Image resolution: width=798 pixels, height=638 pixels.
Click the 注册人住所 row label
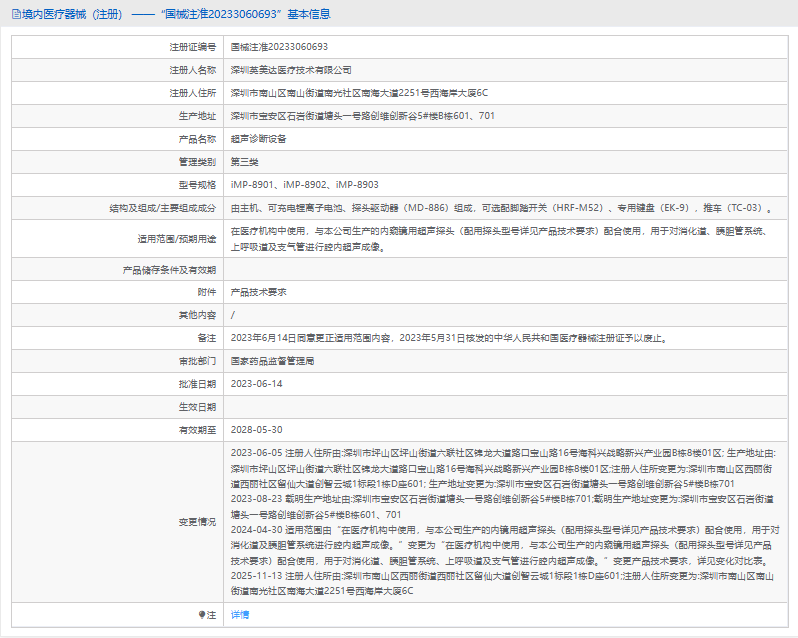click(192, 93)
